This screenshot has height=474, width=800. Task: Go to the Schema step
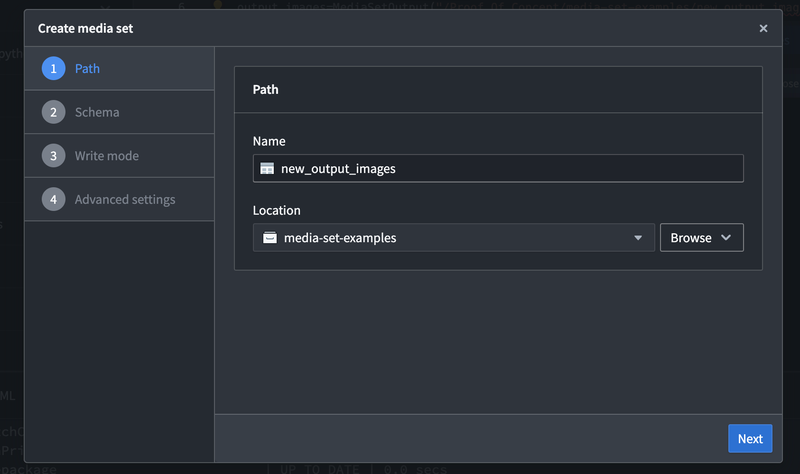pos(119,112)
